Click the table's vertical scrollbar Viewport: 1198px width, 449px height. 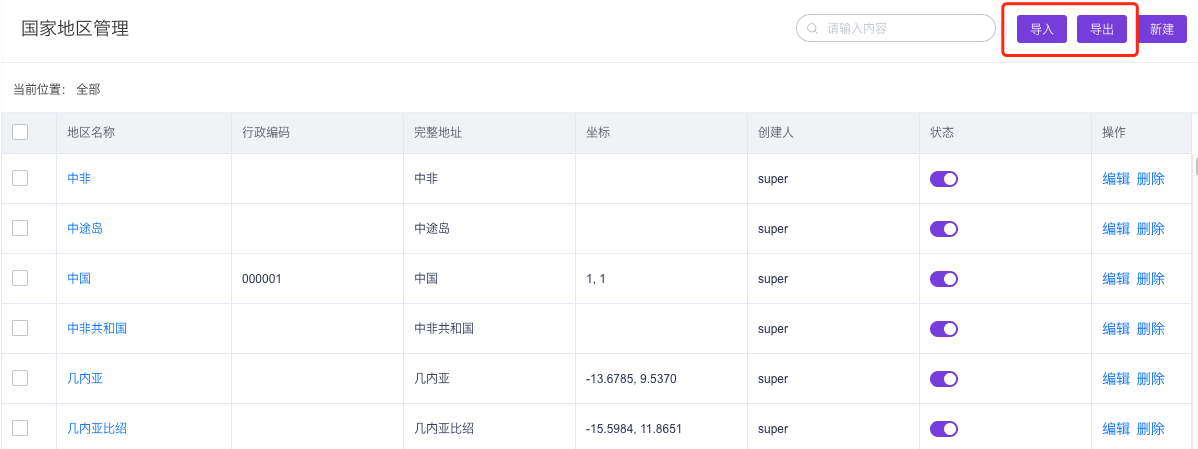(x=1194, y=166)
